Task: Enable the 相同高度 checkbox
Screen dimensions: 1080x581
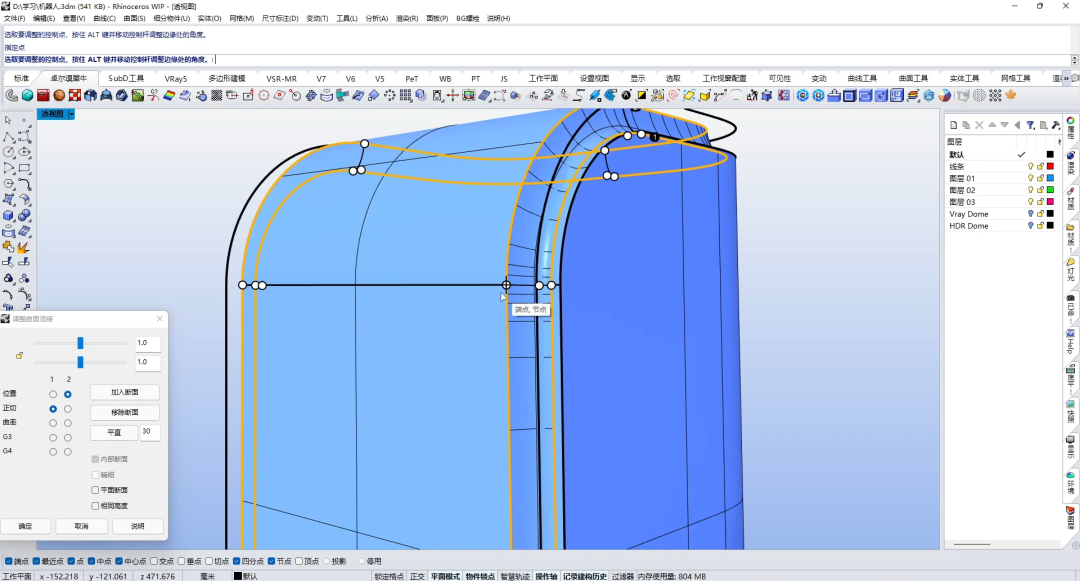Action: [95, 506]
